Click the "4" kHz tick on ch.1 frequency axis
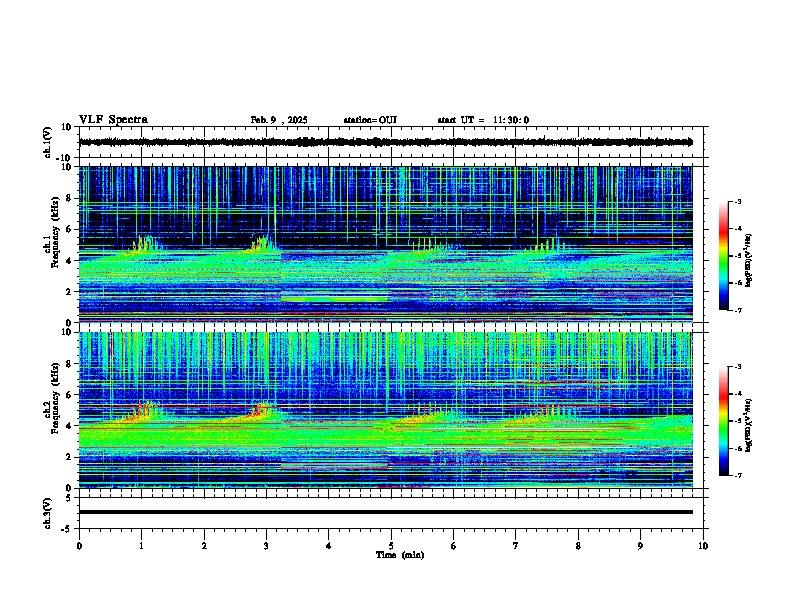792x612 pixels. [x=70, y=261]
